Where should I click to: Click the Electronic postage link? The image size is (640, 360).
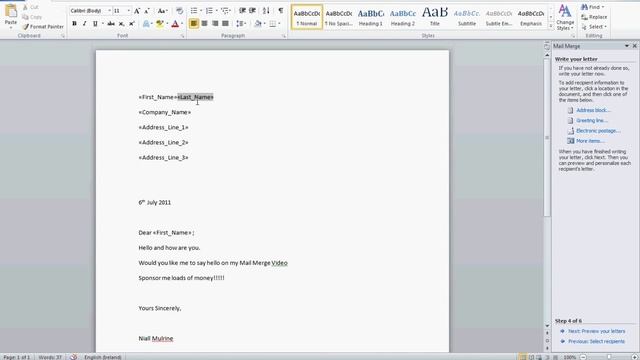[598, 131]
